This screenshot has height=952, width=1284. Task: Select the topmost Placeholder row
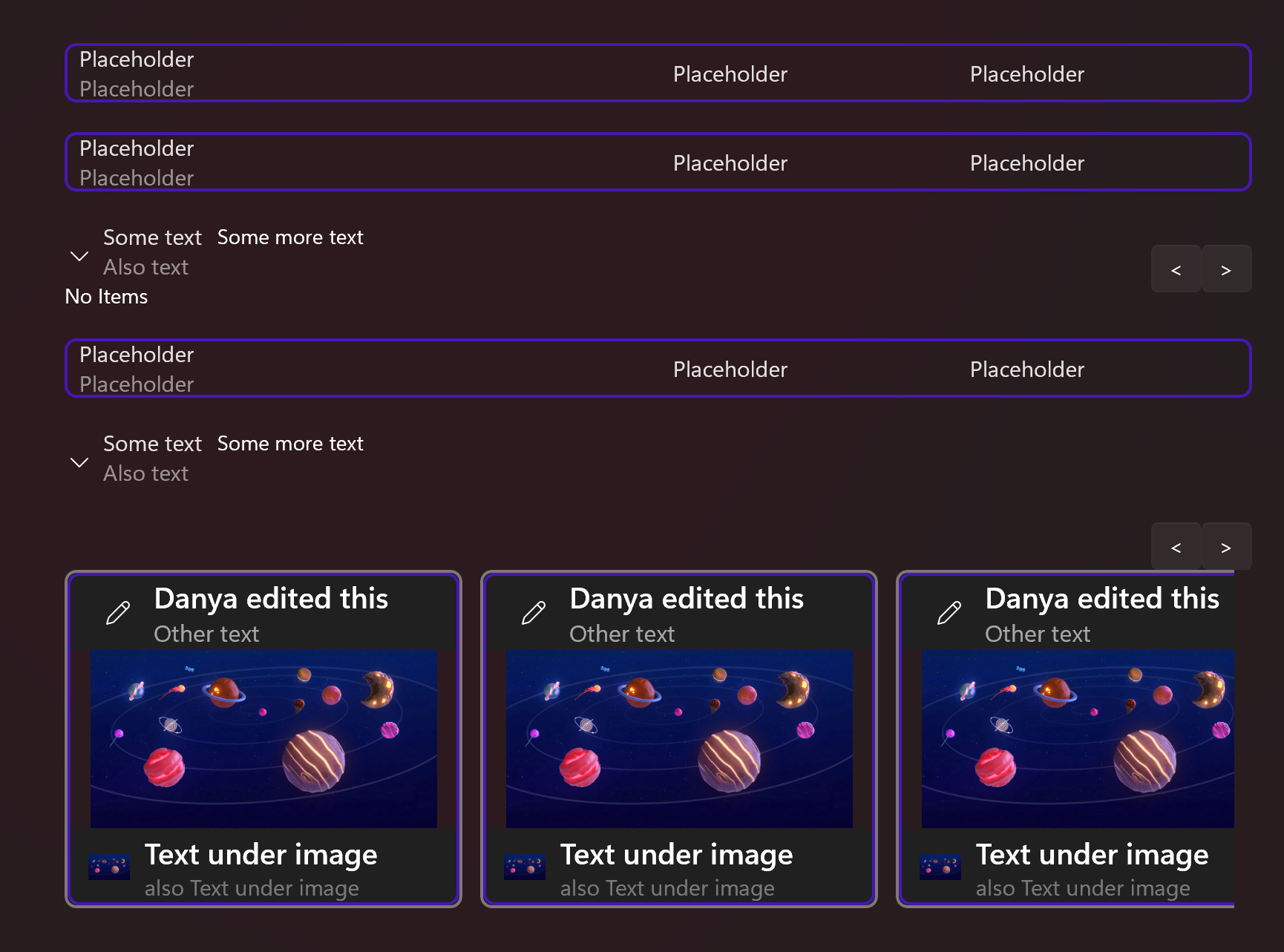click(x=658, y=73)
